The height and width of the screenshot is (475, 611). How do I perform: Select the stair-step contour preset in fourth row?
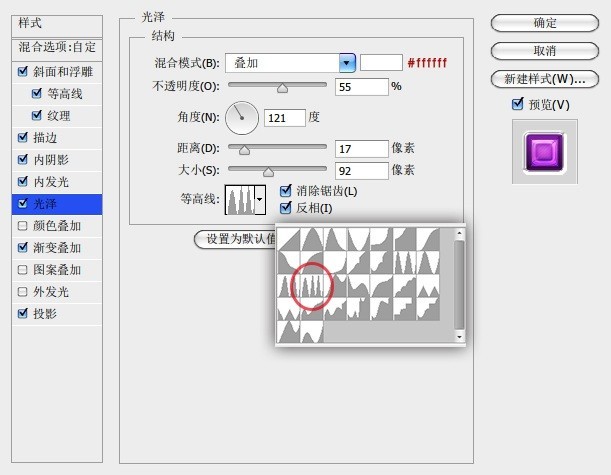click(405, 309)
